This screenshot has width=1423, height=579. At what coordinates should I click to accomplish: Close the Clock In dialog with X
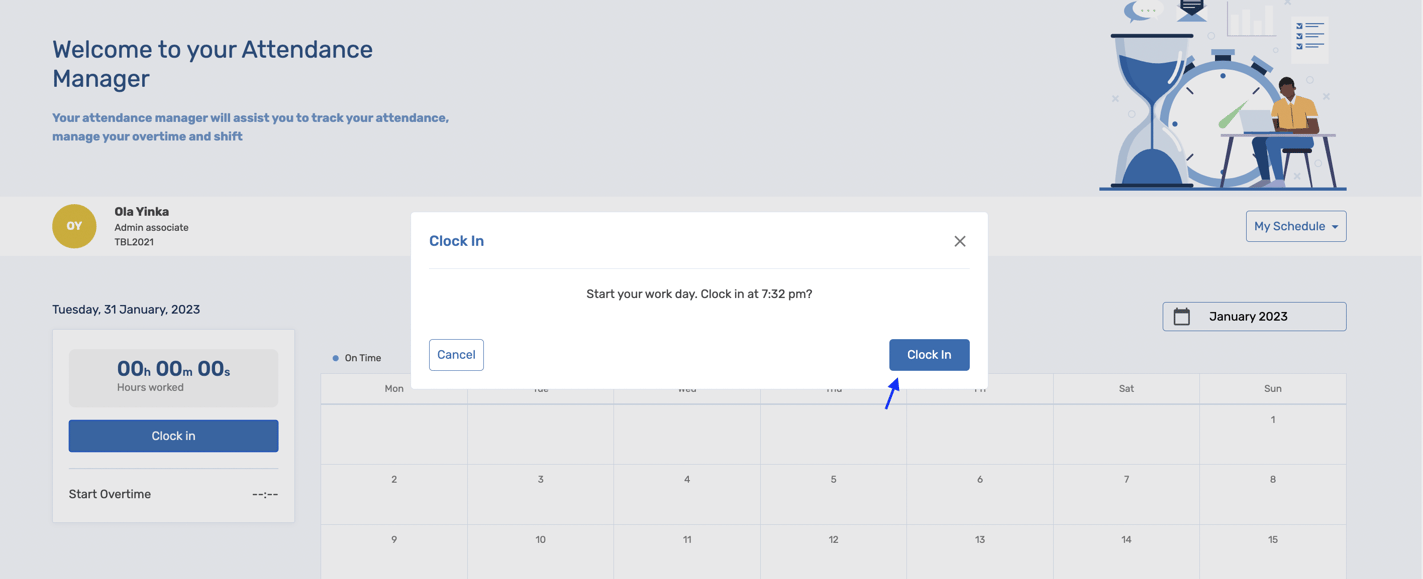[960, 241]
